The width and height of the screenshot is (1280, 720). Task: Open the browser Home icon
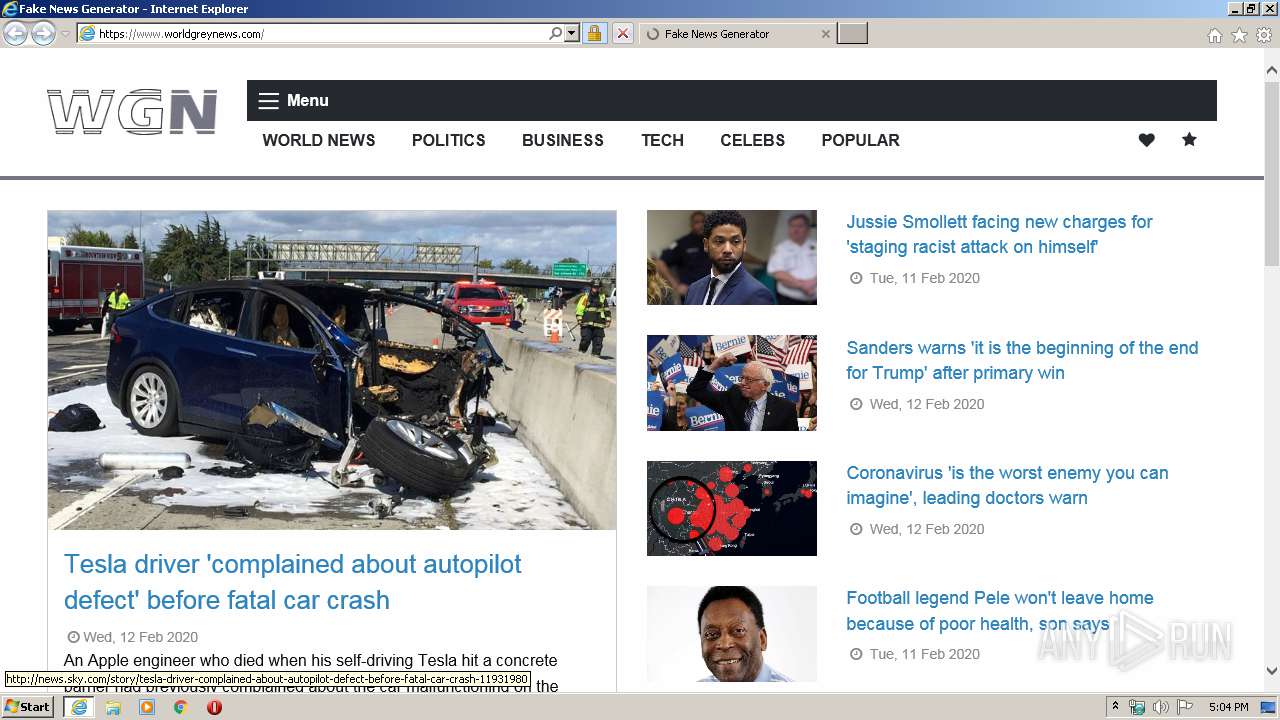[x=1214, y=35]
